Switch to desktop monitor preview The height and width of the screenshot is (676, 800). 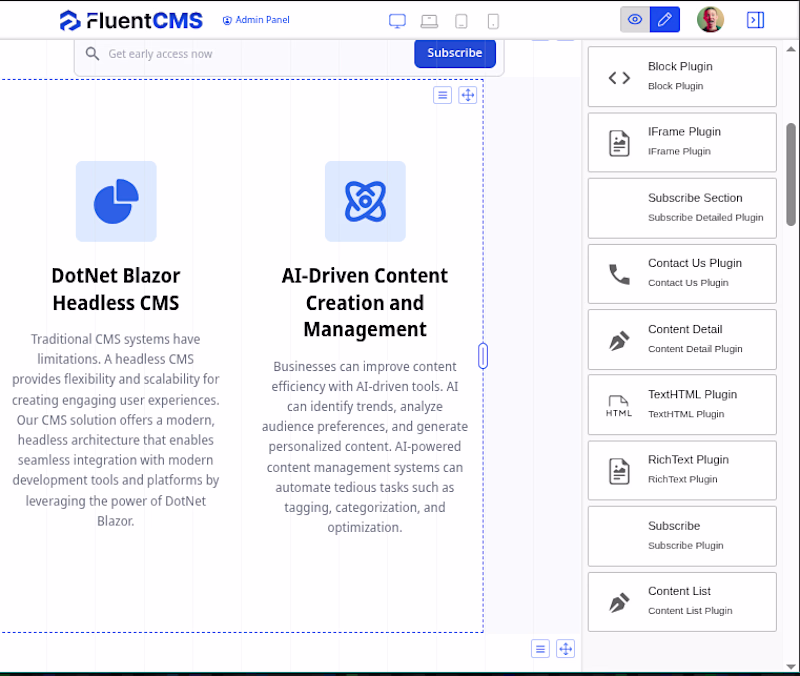point(397,21)
